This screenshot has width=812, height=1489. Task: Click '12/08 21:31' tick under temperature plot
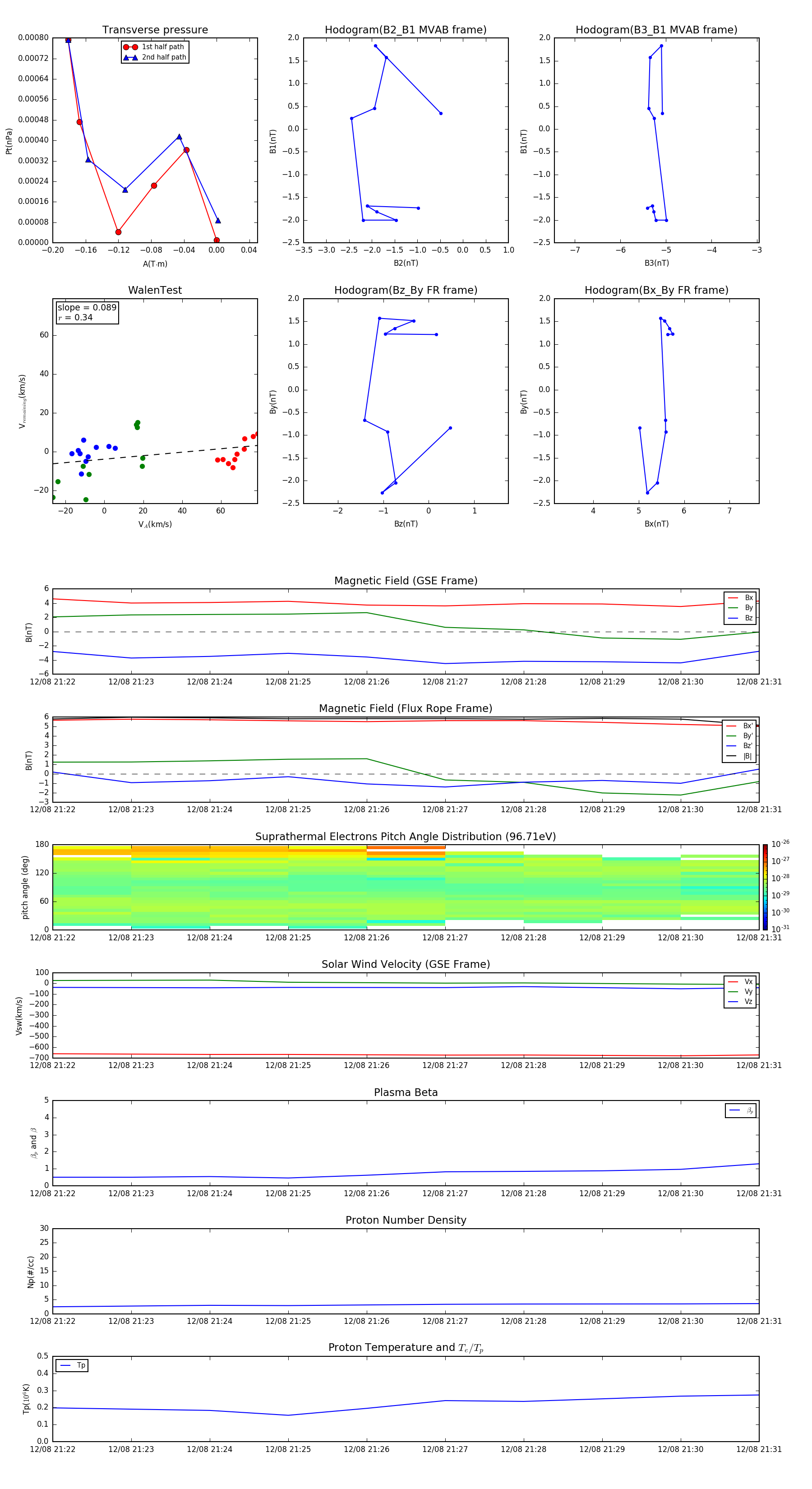point(759,1449)
